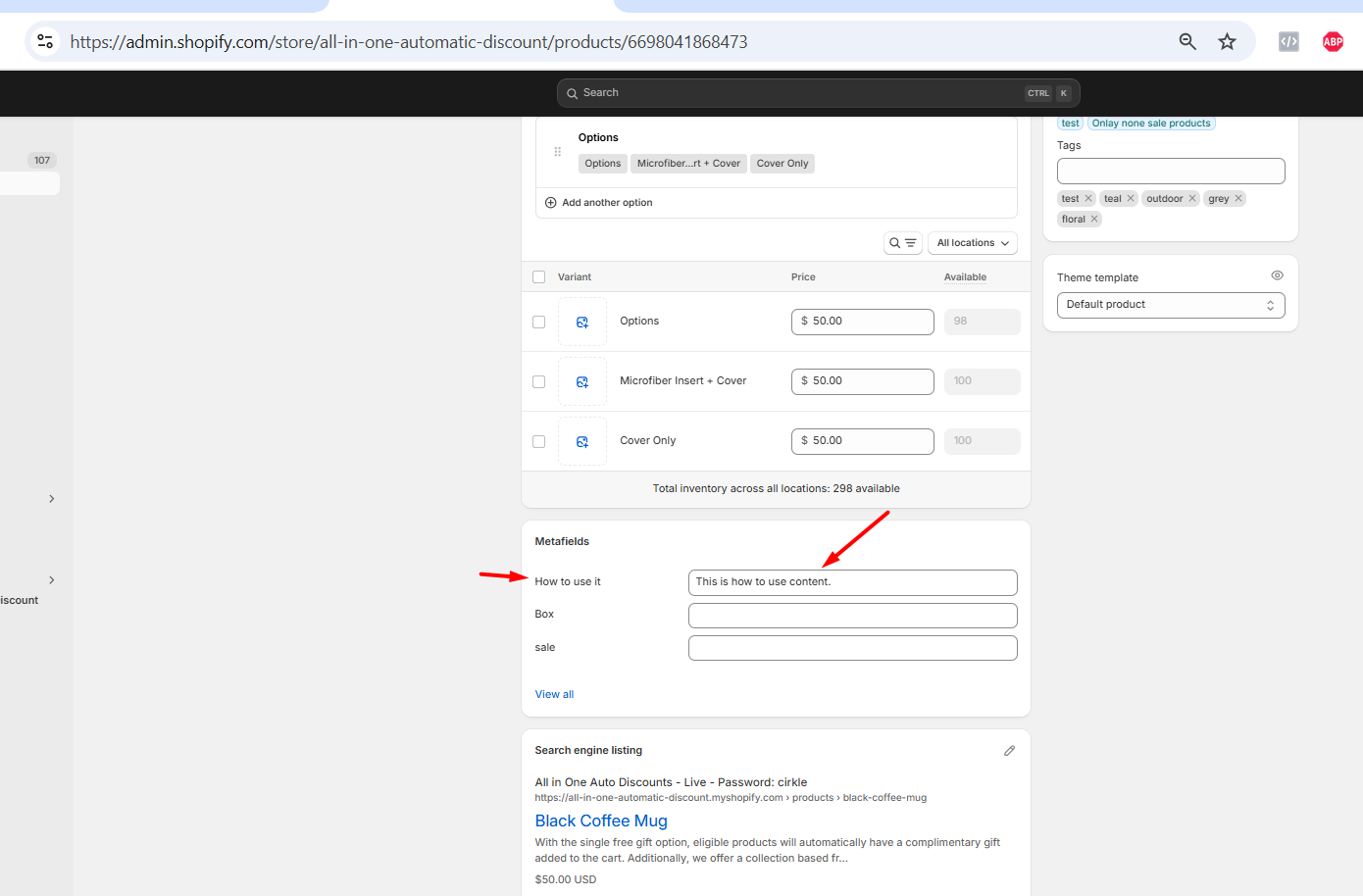Click the site info icon in address bar

point(45,41)
